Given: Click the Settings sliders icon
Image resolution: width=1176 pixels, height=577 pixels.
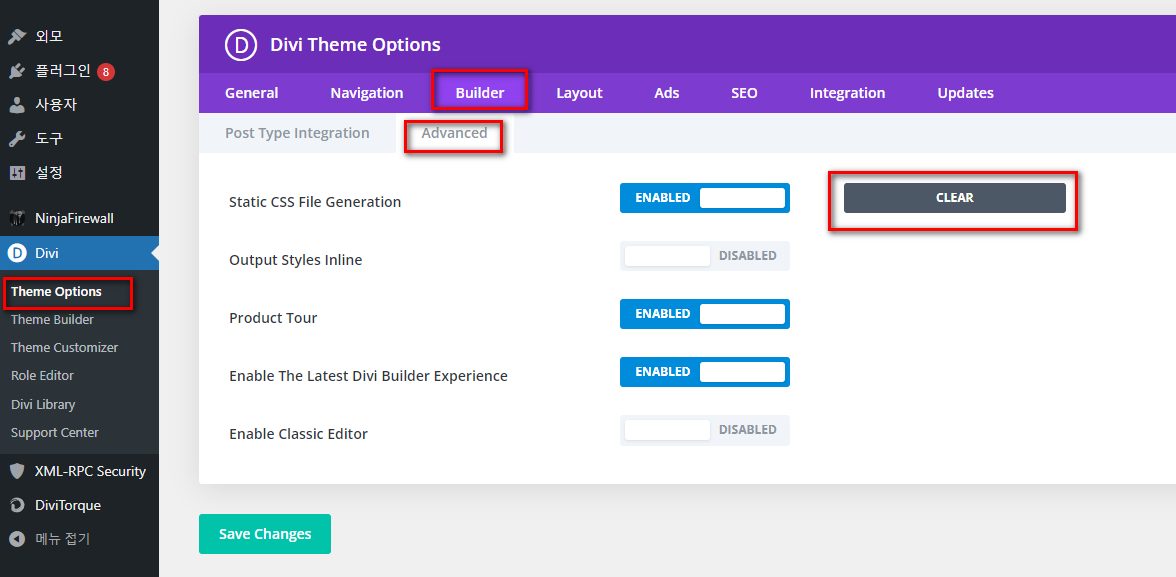Looking at the screenshot, I should (17, 173).
